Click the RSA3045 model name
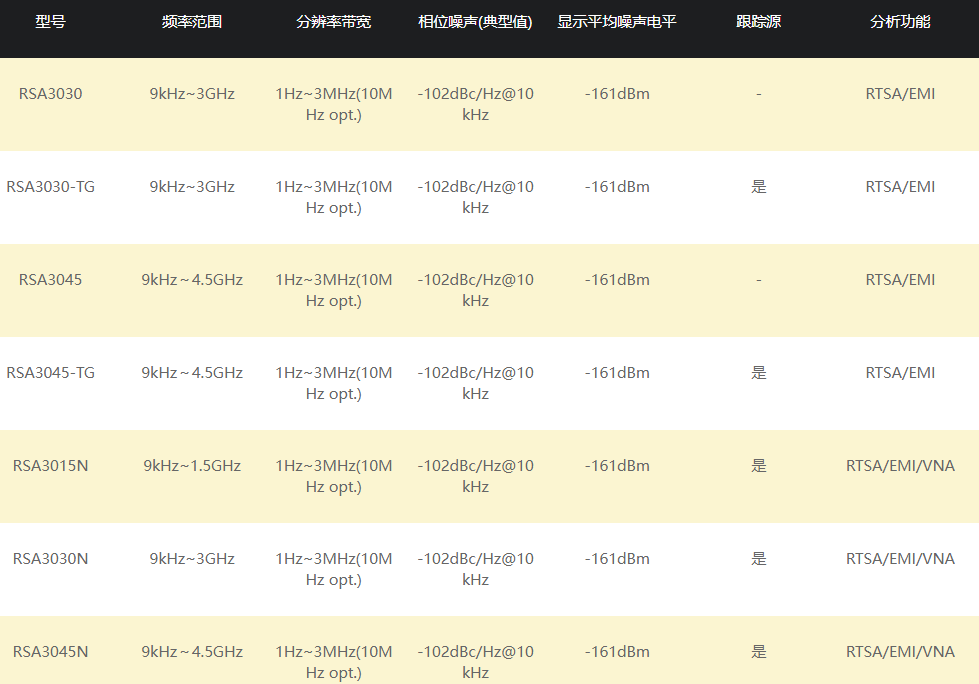The height and width of the screenshot is (684, 979). (x=50, y=280)
